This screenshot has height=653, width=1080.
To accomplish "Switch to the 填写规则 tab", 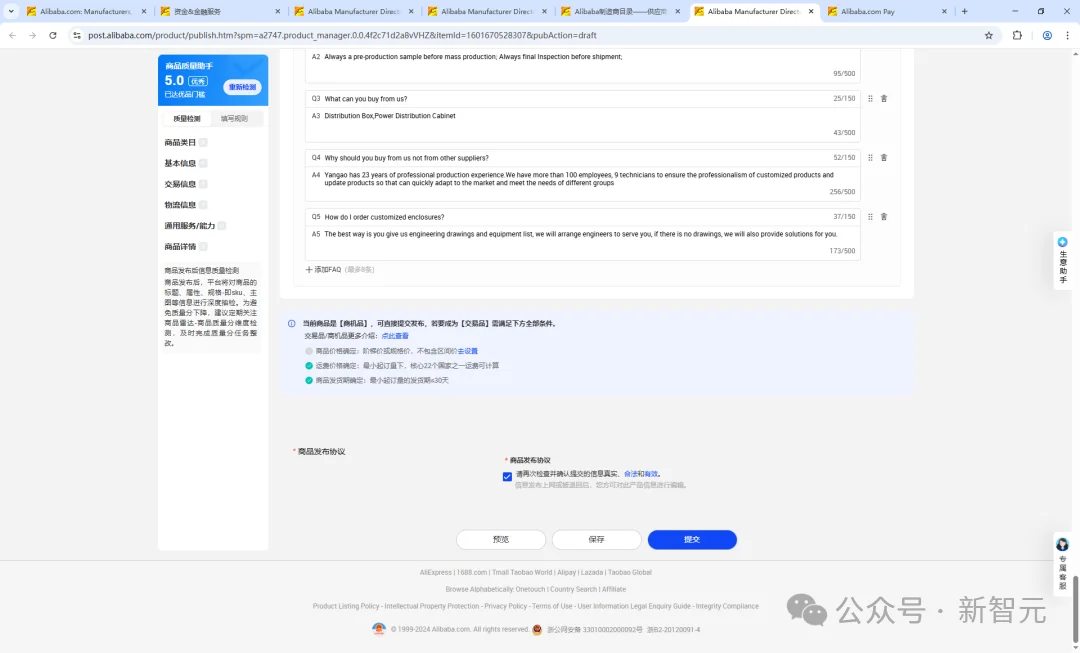I will 234,118.
